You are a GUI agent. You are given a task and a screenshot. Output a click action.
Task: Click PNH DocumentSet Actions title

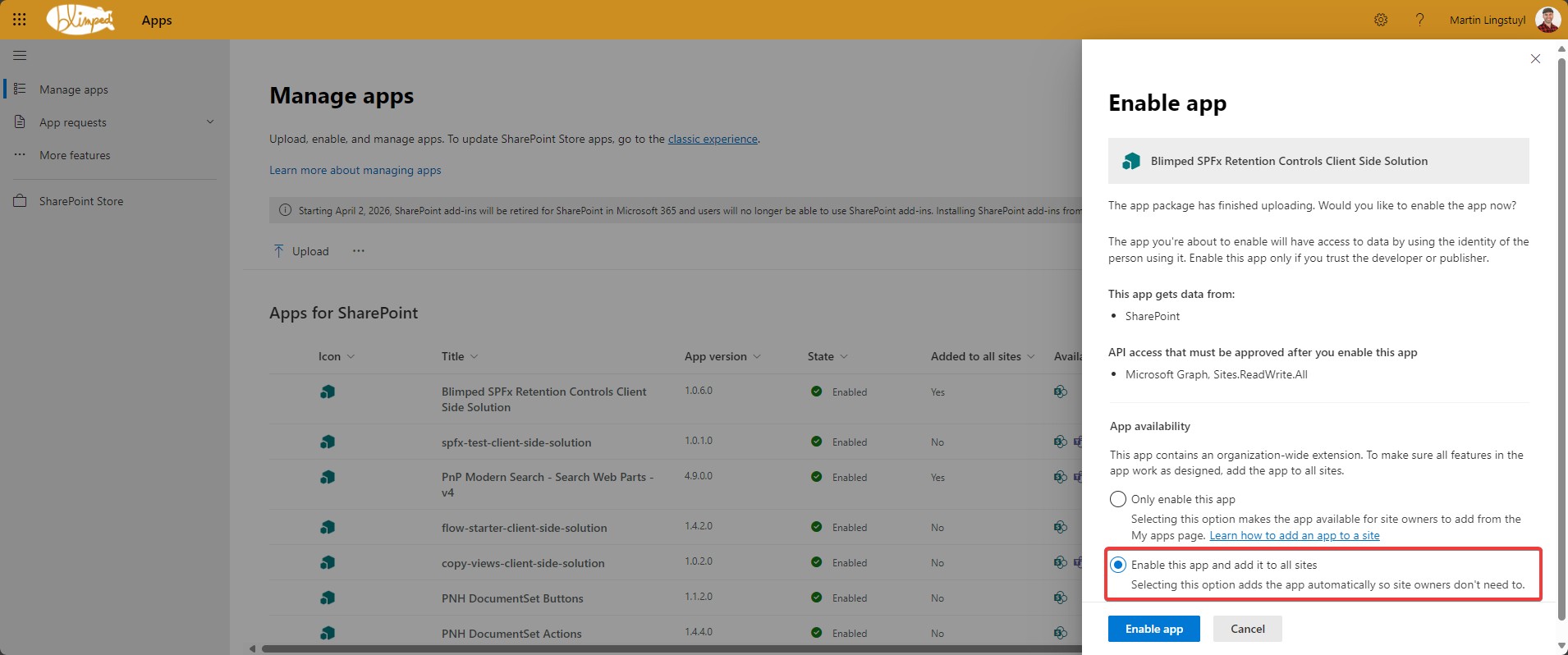[x=511, y=634]
